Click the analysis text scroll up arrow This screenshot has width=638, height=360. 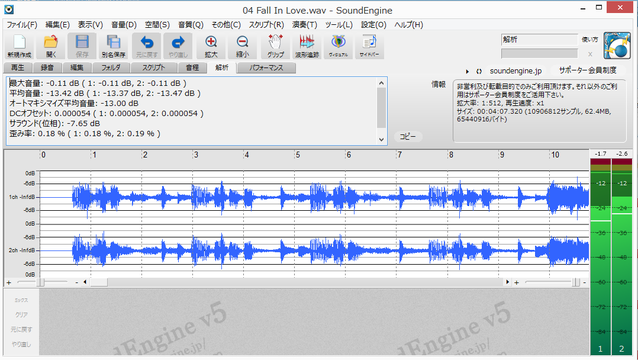click(x=381, y=83)
